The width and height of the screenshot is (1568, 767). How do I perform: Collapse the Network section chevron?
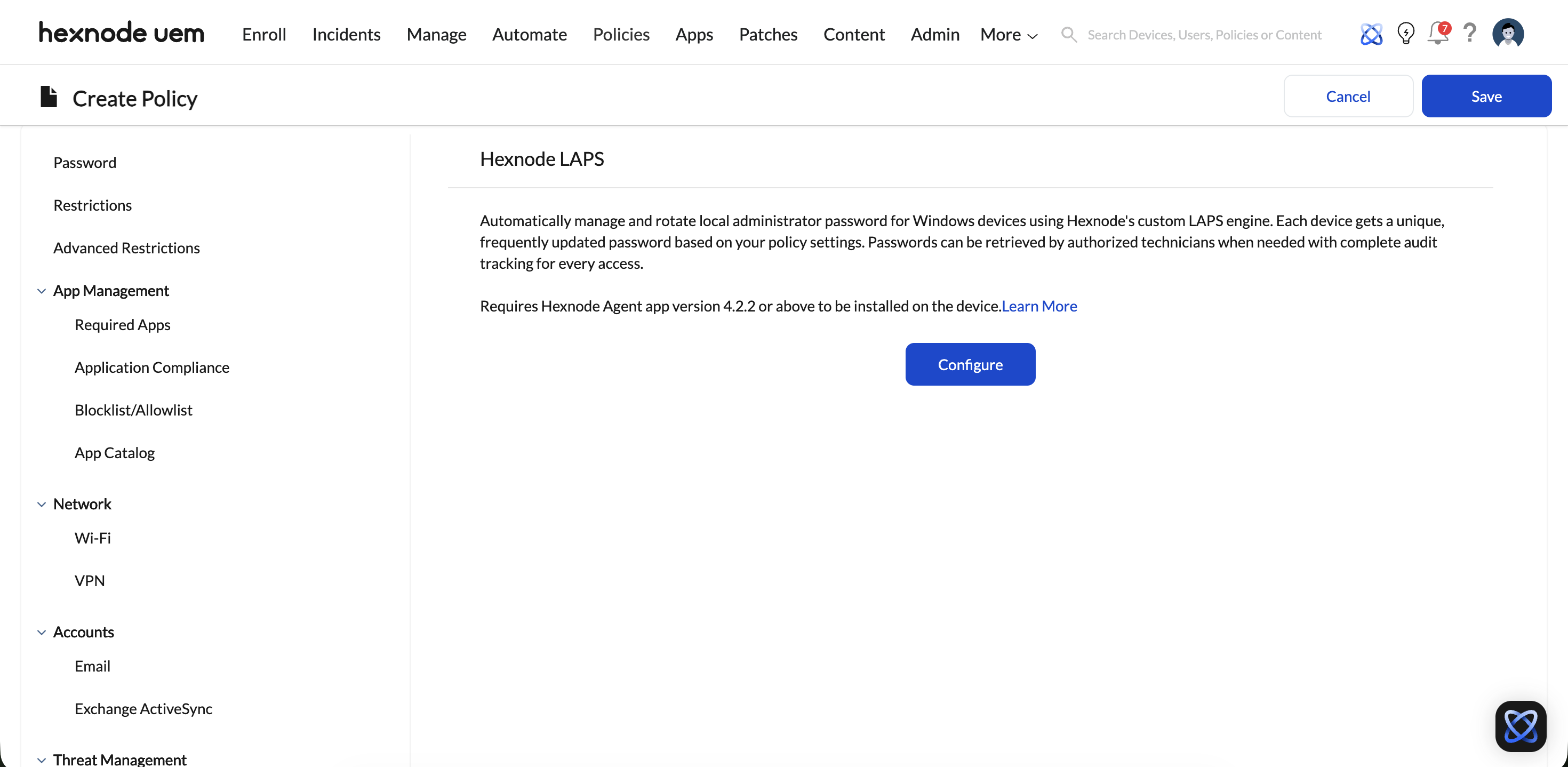pos(42,504)
